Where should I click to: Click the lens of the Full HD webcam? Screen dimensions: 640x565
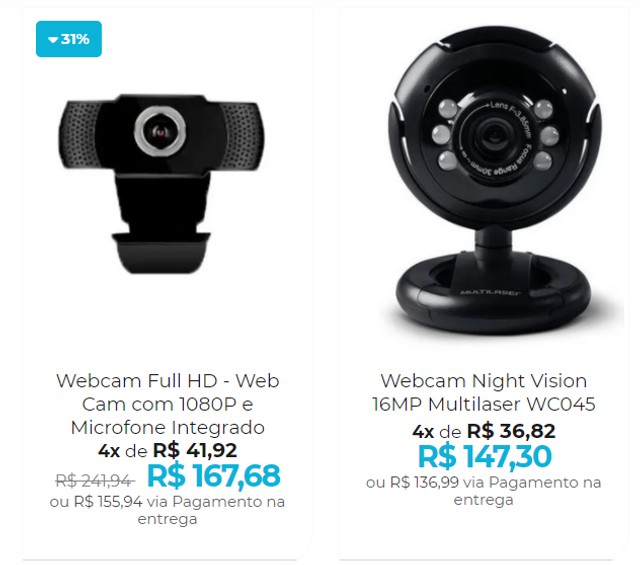point(160,131)
